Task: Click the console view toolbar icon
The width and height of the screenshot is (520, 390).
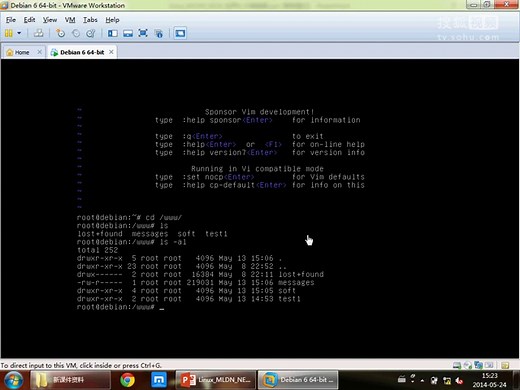Action: coord(180,33)
